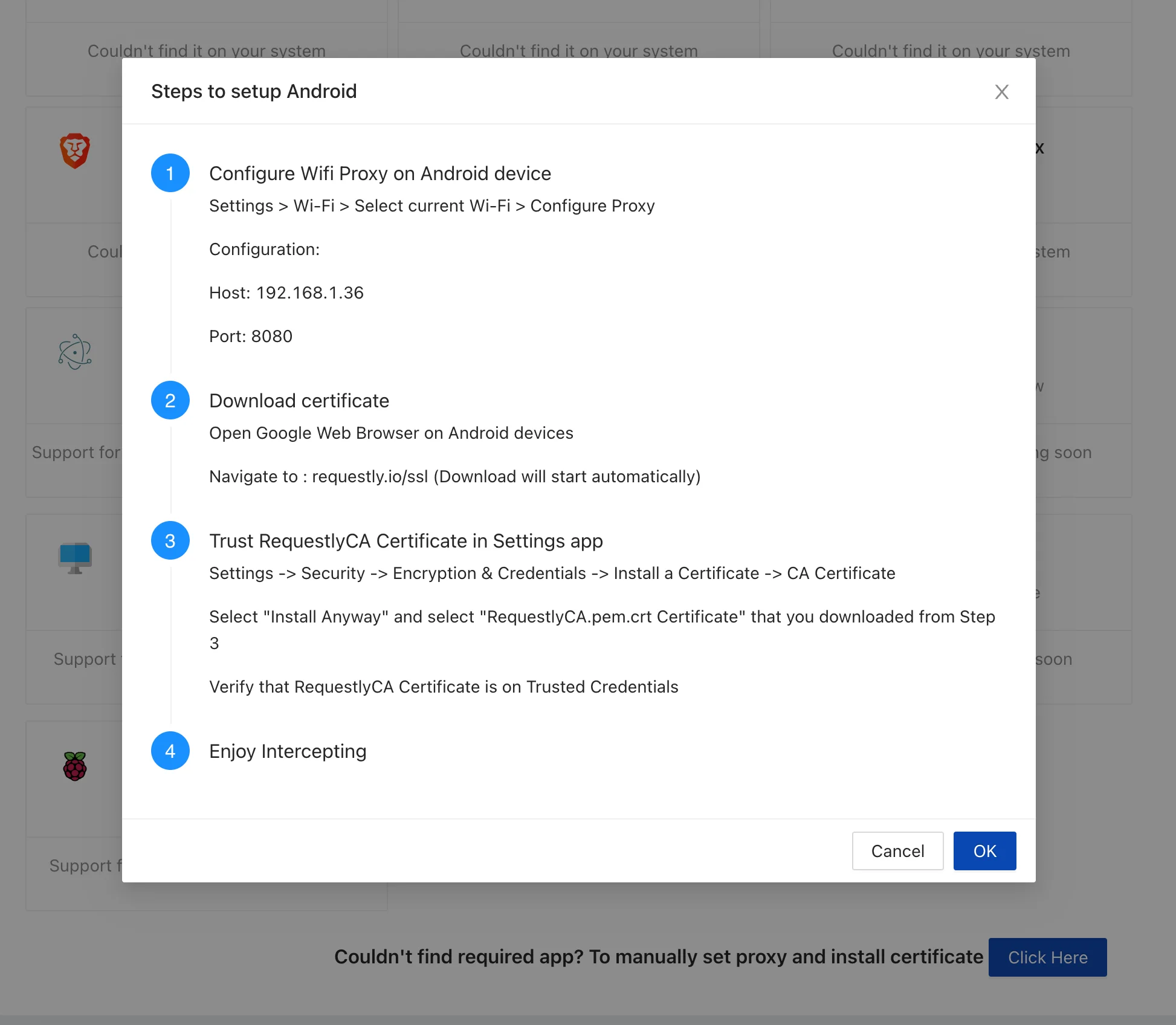This screenshot has width=1176, height=1025.
Task: Click 'Settings > Wi-Fi > Select current Wi-Fi' line
Action: [x=431, y=206]
